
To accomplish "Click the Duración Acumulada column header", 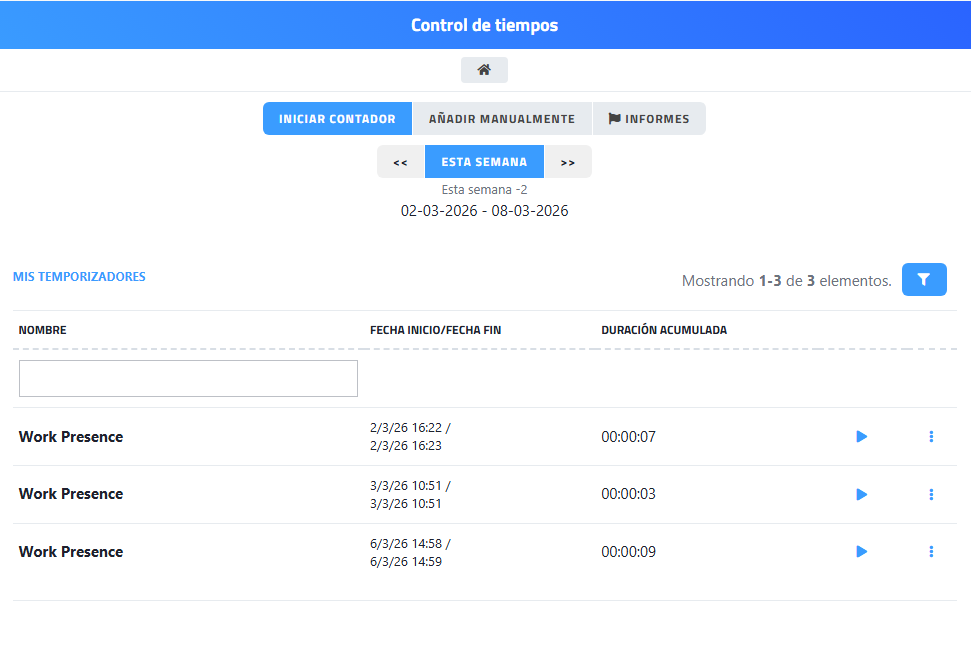I will pos(664,330).
